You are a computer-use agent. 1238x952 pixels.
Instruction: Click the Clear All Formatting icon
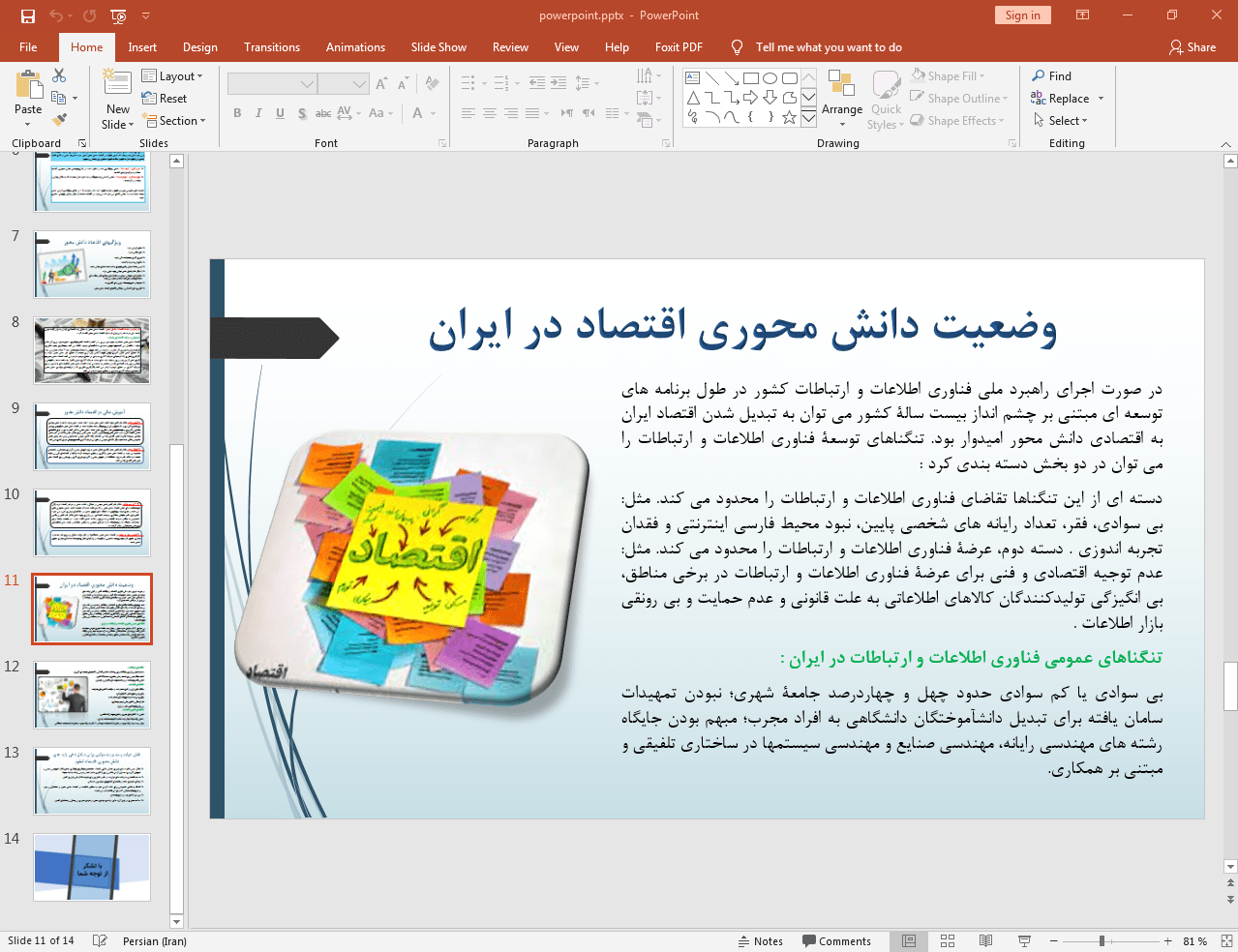(434, 84)
